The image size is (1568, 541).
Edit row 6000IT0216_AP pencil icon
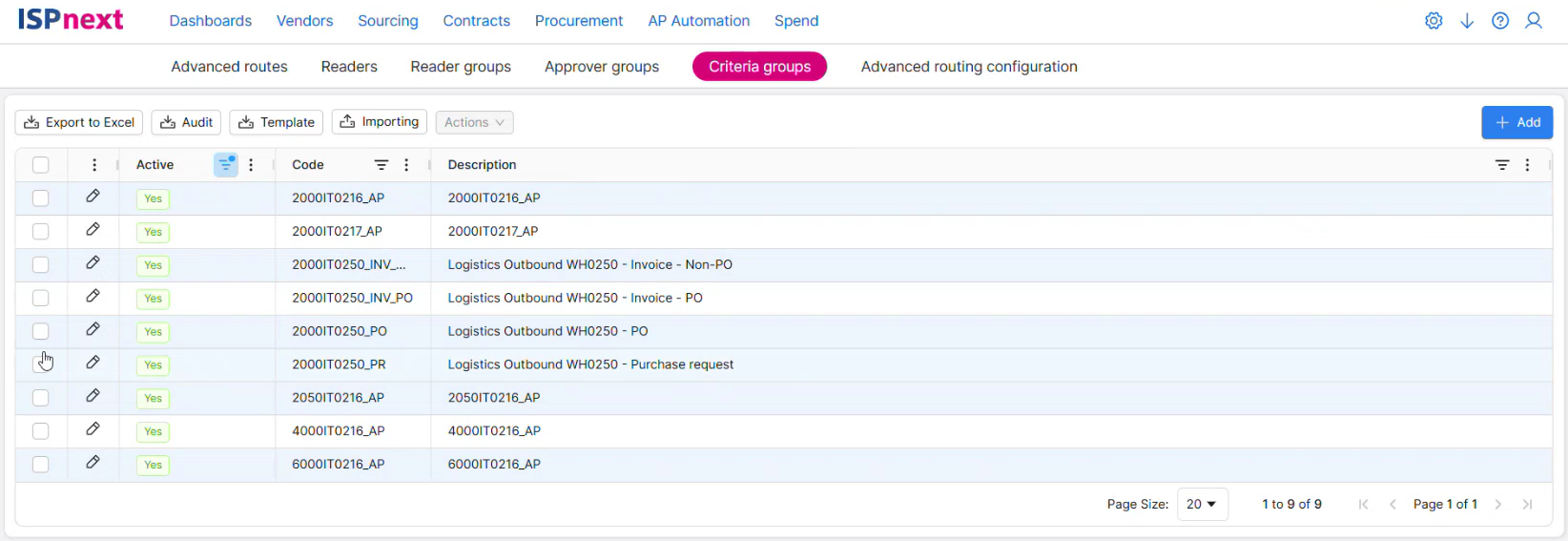tap(93, 463)
